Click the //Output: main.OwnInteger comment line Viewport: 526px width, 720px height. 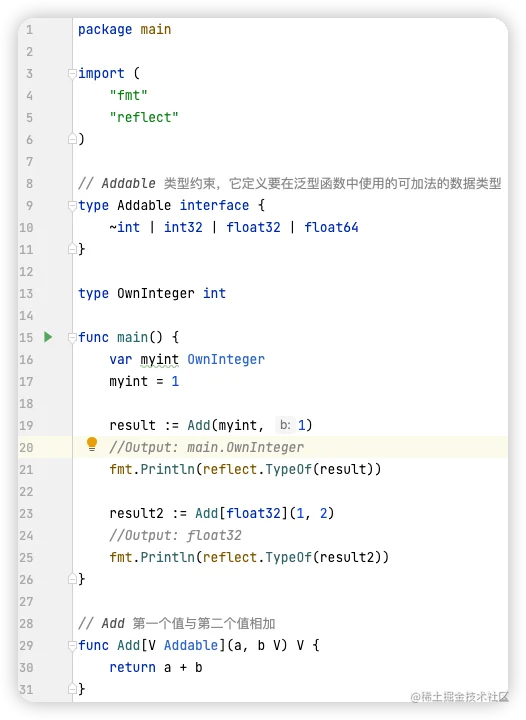(x=206, y=448)
